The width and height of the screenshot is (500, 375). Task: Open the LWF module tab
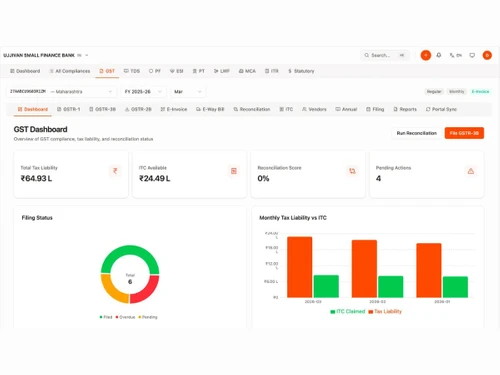click(222, 71)
